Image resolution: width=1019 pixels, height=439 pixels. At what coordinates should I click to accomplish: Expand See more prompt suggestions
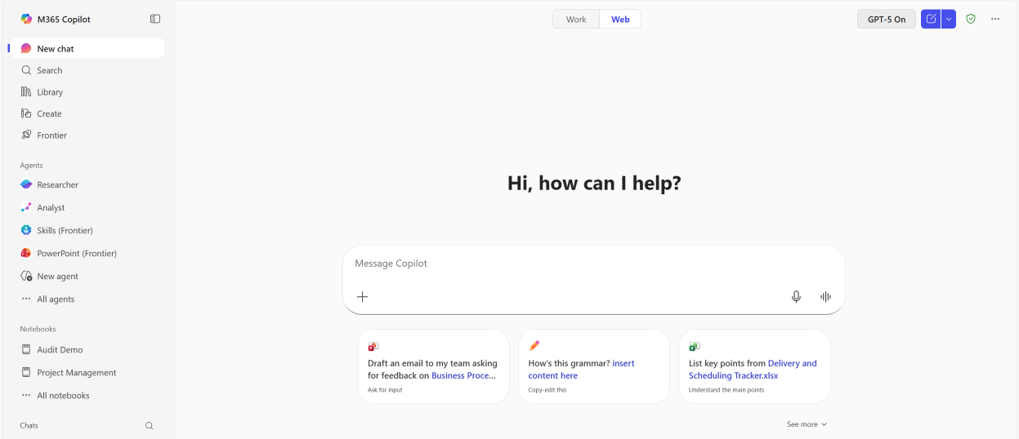pyautogui.click(x=806, y=424)
